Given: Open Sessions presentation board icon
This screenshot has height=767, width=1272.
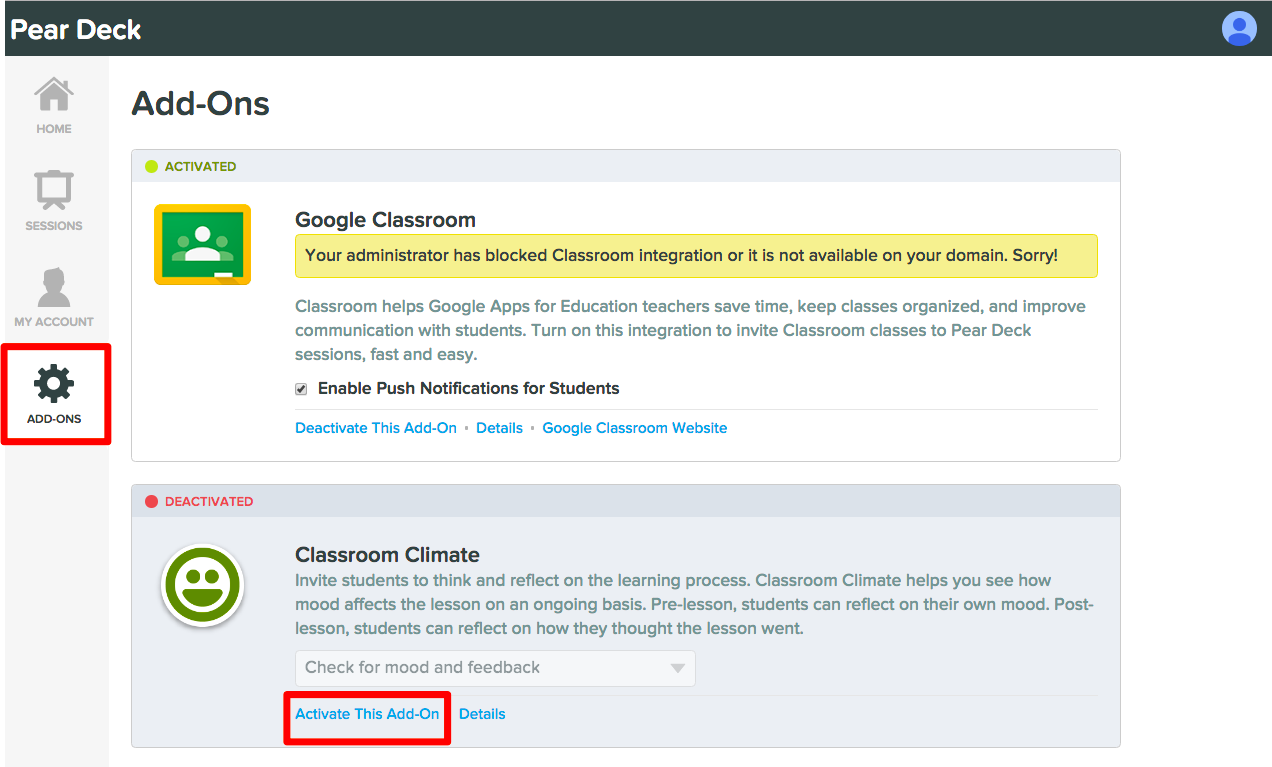Looking at the screenshot, I should 54,191.
